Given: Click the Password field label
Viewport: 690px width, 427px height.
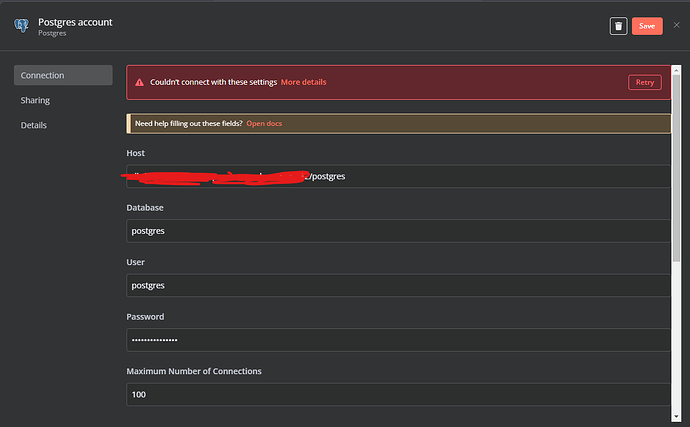Looking at the screenshot, I should (x=145, y=317).
